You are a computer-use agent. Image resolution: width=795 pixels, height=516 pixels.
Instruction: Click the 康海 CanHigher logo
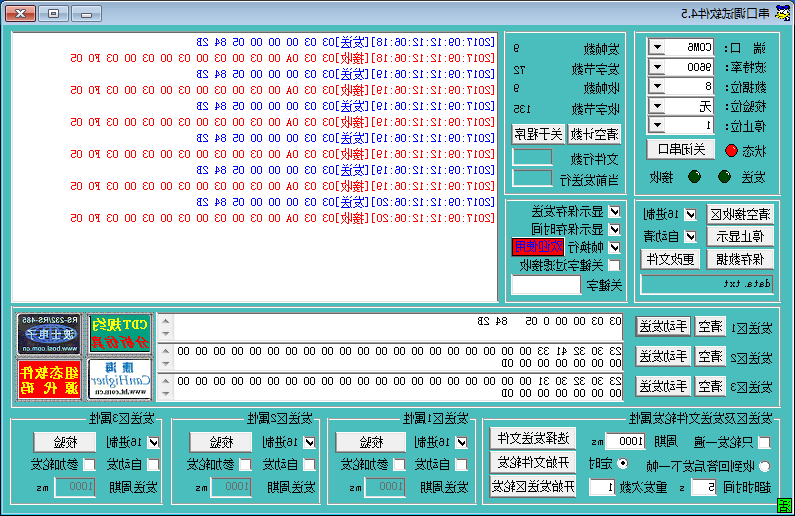[120, 379]
